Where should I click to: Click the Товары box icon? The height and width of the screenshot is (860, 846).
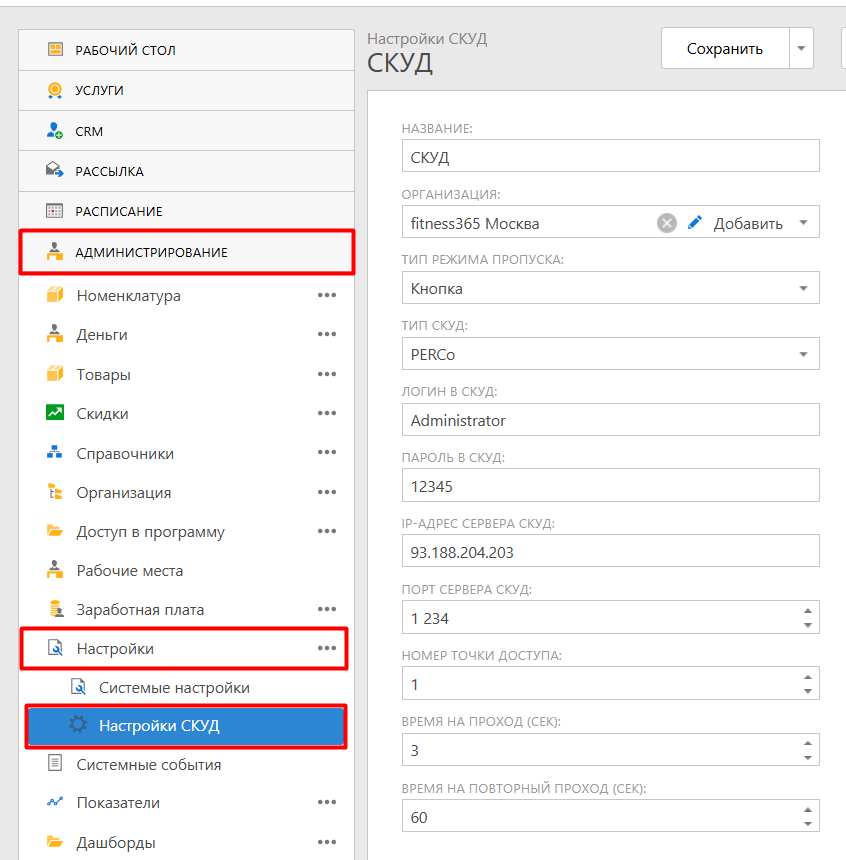pos(55,374)
